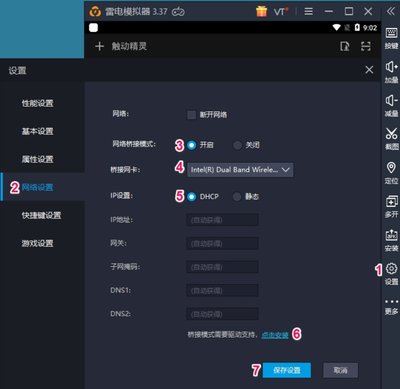
Task: Choose DHCP for IP setting
Action: pyautogui.click(x=191, y=197)
